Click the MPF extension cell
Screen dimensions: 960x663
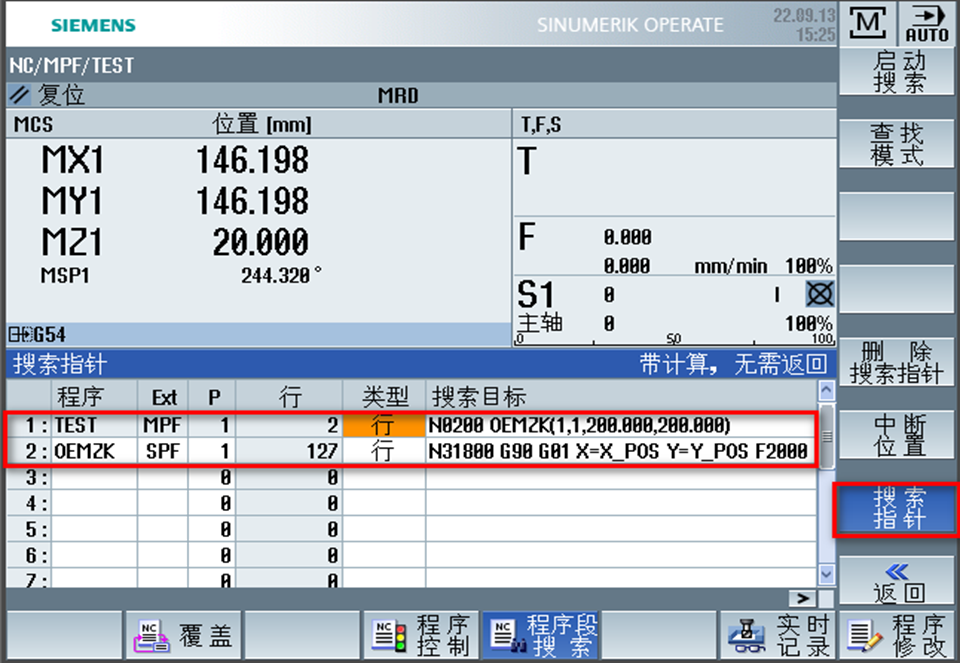(162, 425)
